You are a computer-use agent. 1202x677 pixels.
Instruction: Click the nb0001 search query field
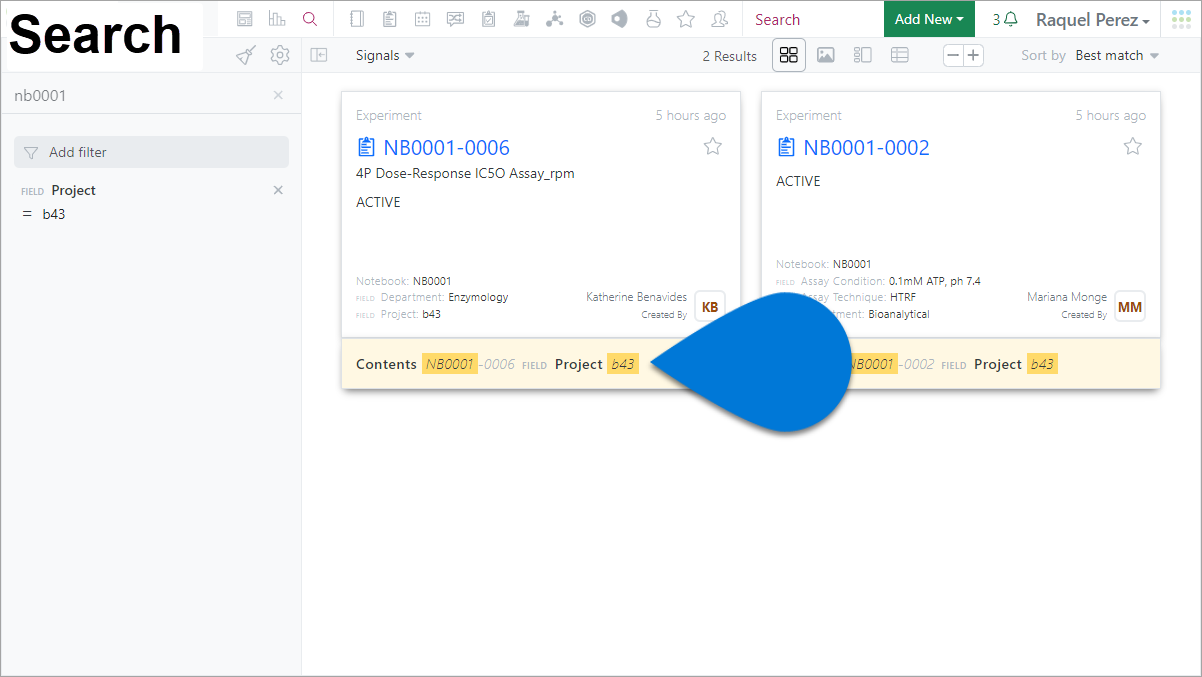click(x=138, y=95)
